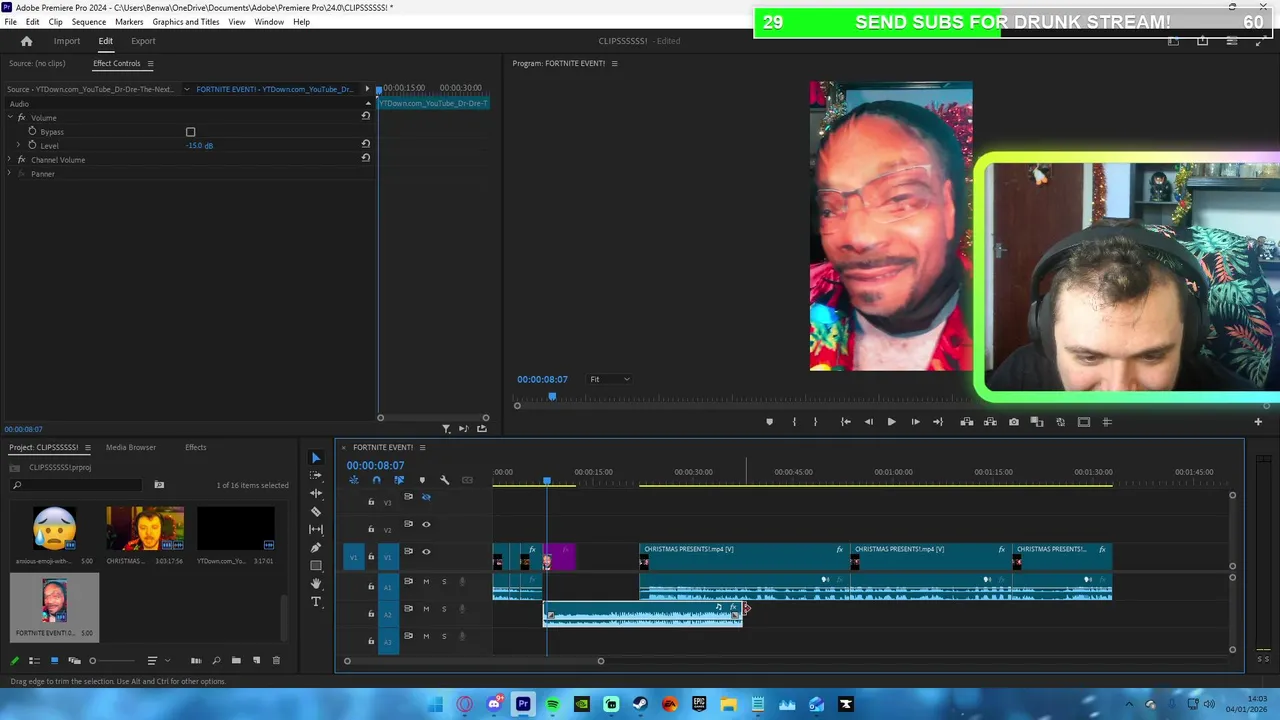Click the New Item icon in Project panel
Screen dimensions: 1280x720
tap(256, 660)
